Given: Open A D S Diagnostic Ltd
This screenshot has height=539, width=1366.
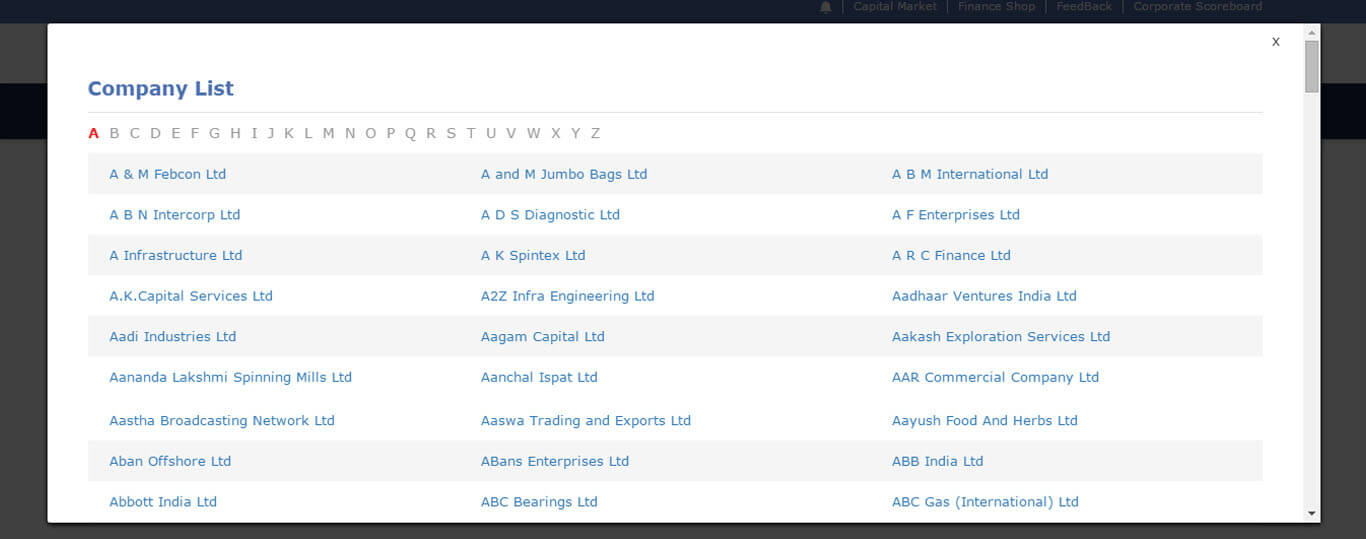Looking at the screenshot, I should tap(550, 215).
